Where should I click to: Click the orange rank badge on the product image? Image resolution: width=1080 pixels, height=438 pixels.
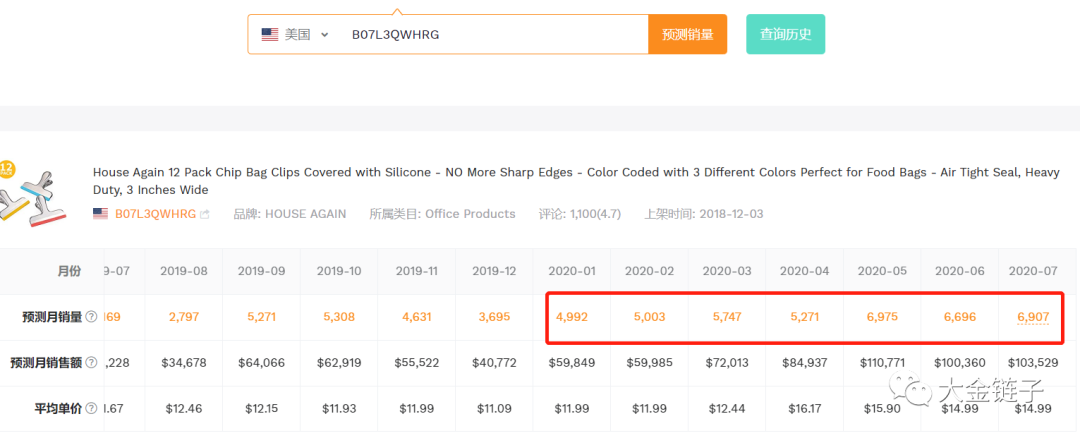pos(5,168)
